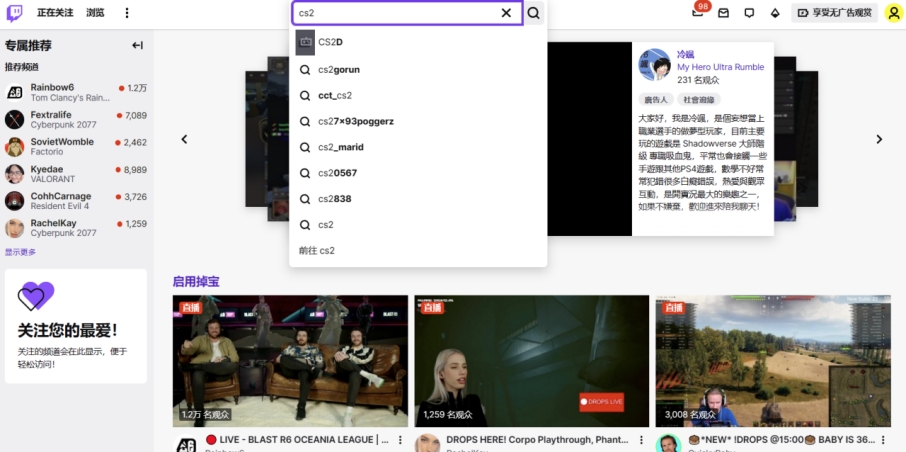Viewport: 906px width, 452px height.
Task: Click 显示更多 under recommended channels
Action: 20,252
